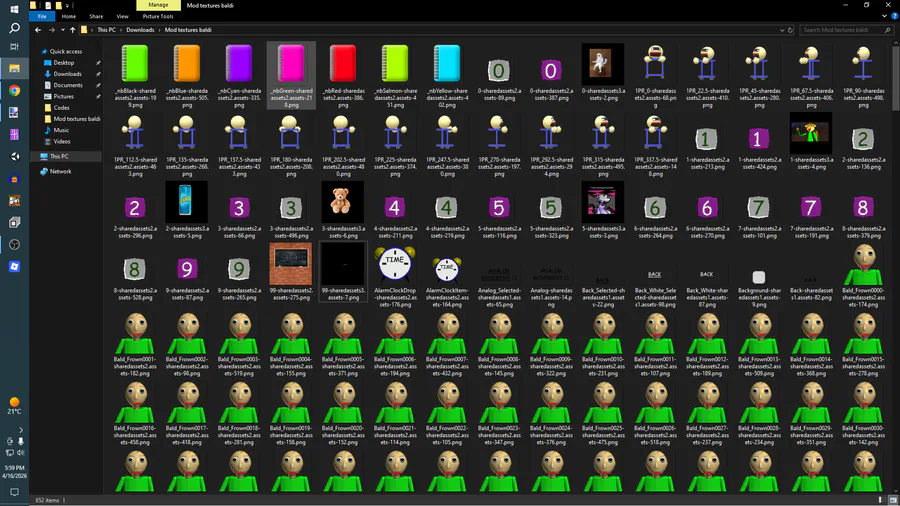Select the purple 9-sharedassets2.assets-87.png tile
This screenshot has width=900, height=506.
187,277
